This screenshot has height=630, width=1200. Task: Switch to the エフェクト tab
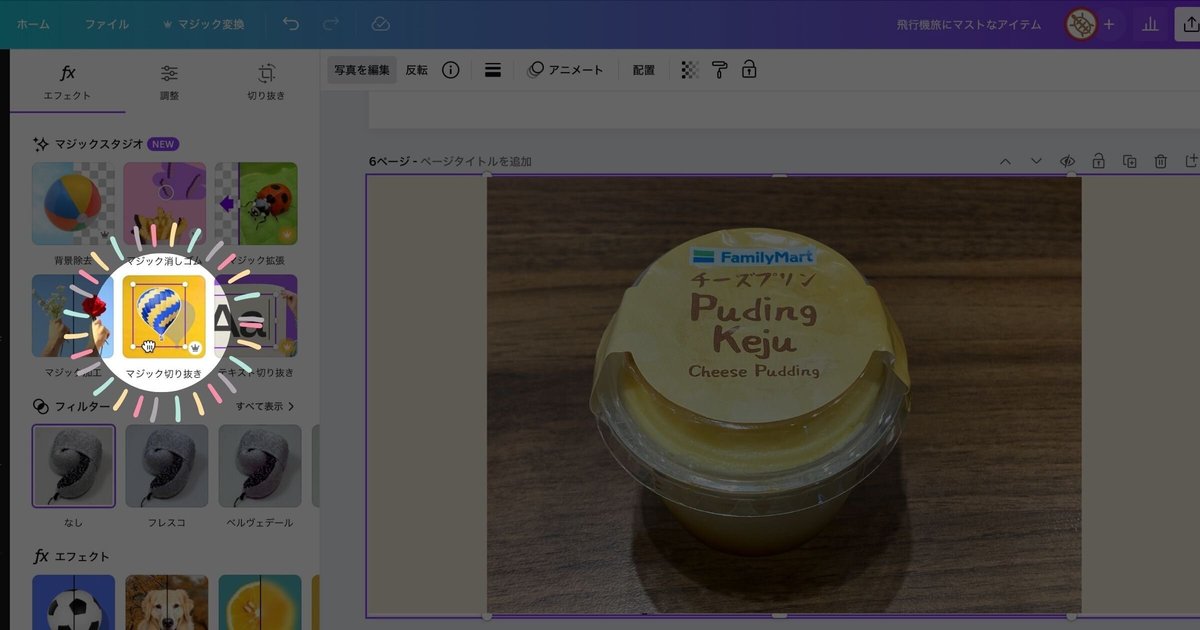click(67, 82)
